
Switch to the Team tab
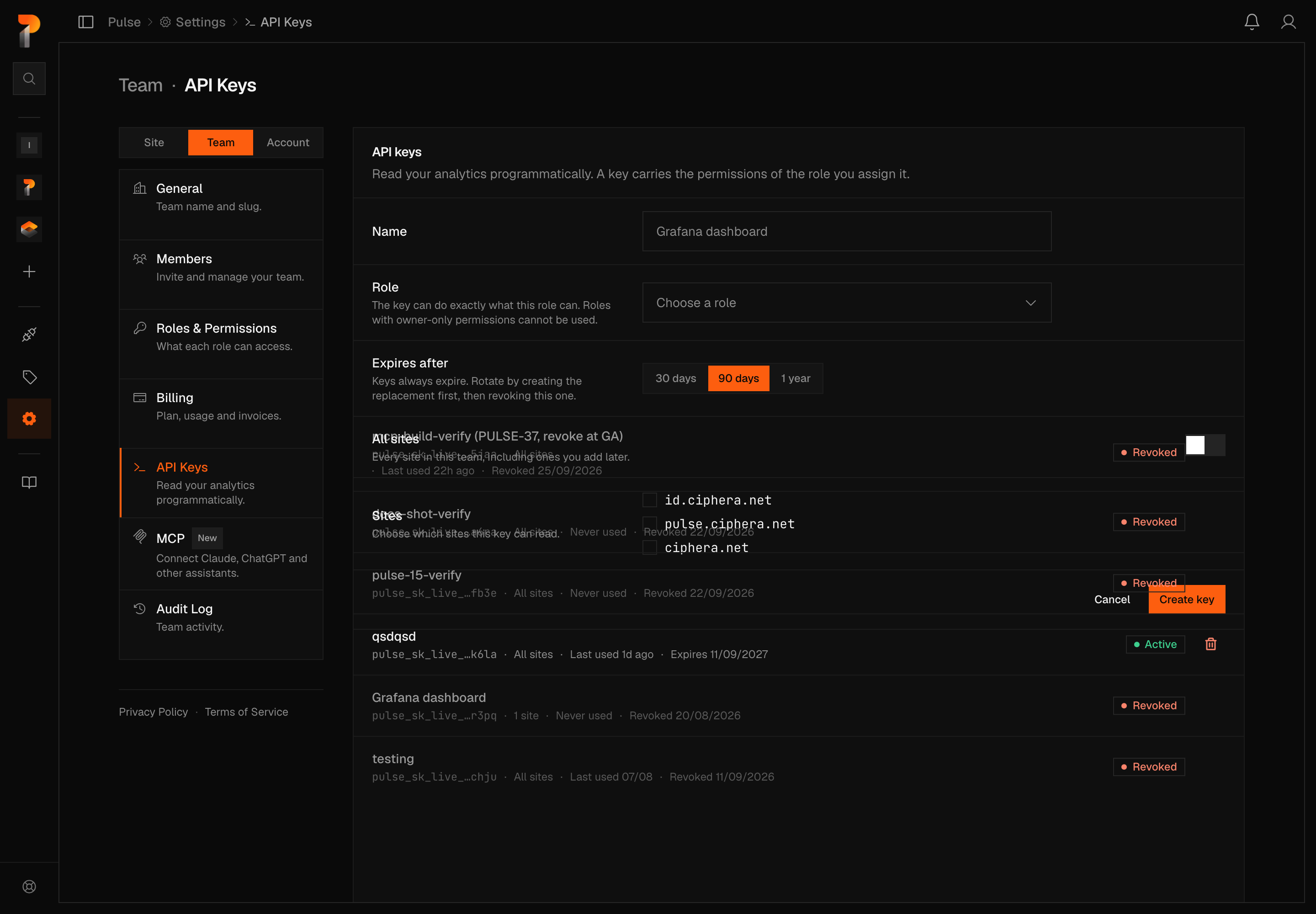[x=221, y=142]
